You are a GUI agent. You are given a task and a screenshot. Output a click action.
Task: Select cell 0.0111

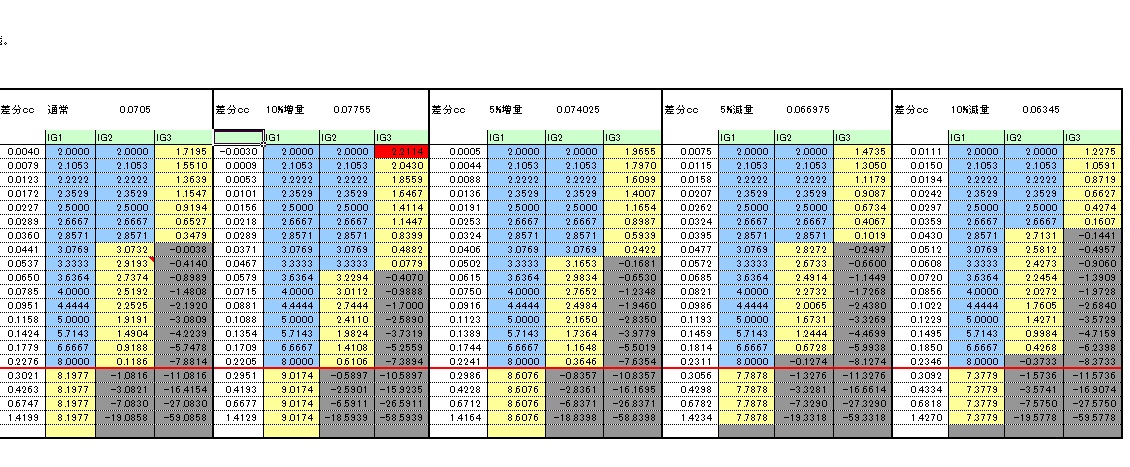[920, 151]
